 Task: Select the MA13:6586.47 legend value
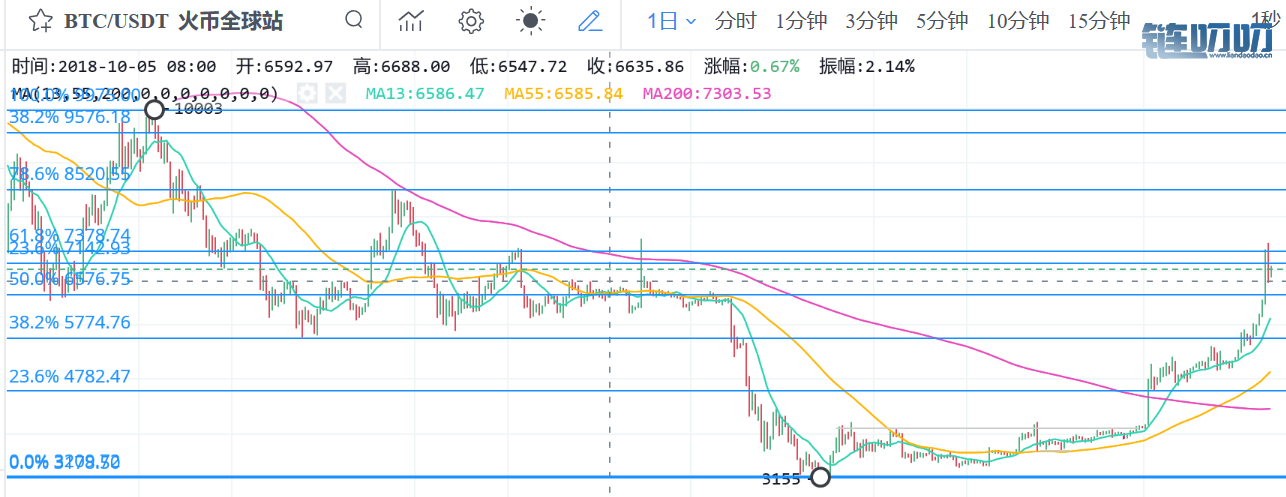[425, 93]
